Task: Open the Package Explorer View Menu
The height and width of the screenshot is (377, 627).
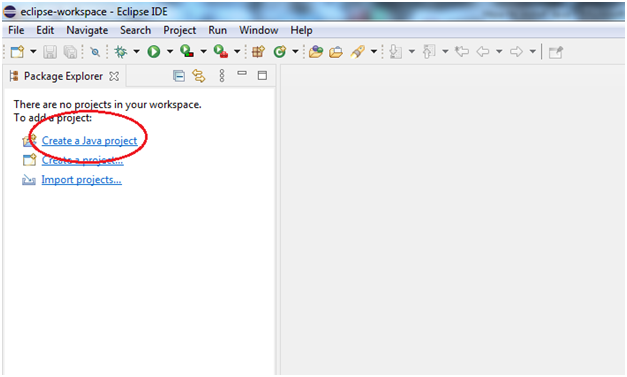Action: [x=222, y=76]
